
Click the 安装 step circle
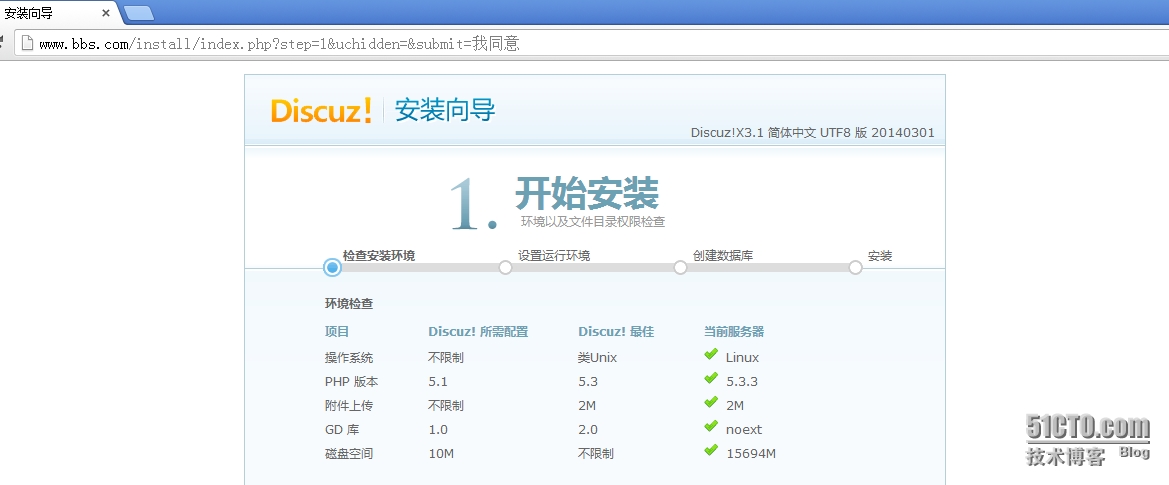pyautogui.click(x=855, y=267)
